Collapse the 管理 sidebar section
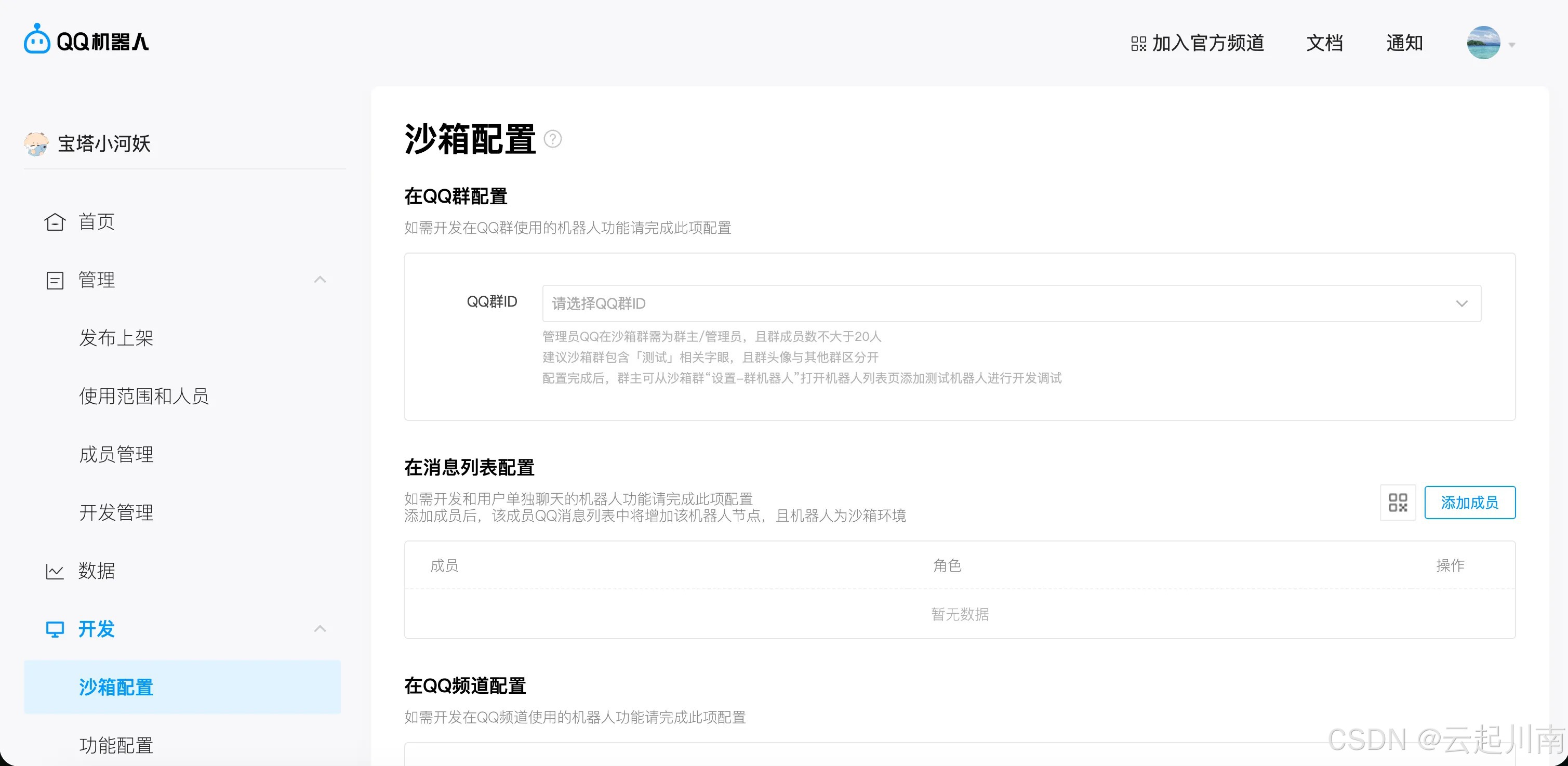The height and width of the screenshot is (766, 1568). pyautogui.click(x=320, y=279)
